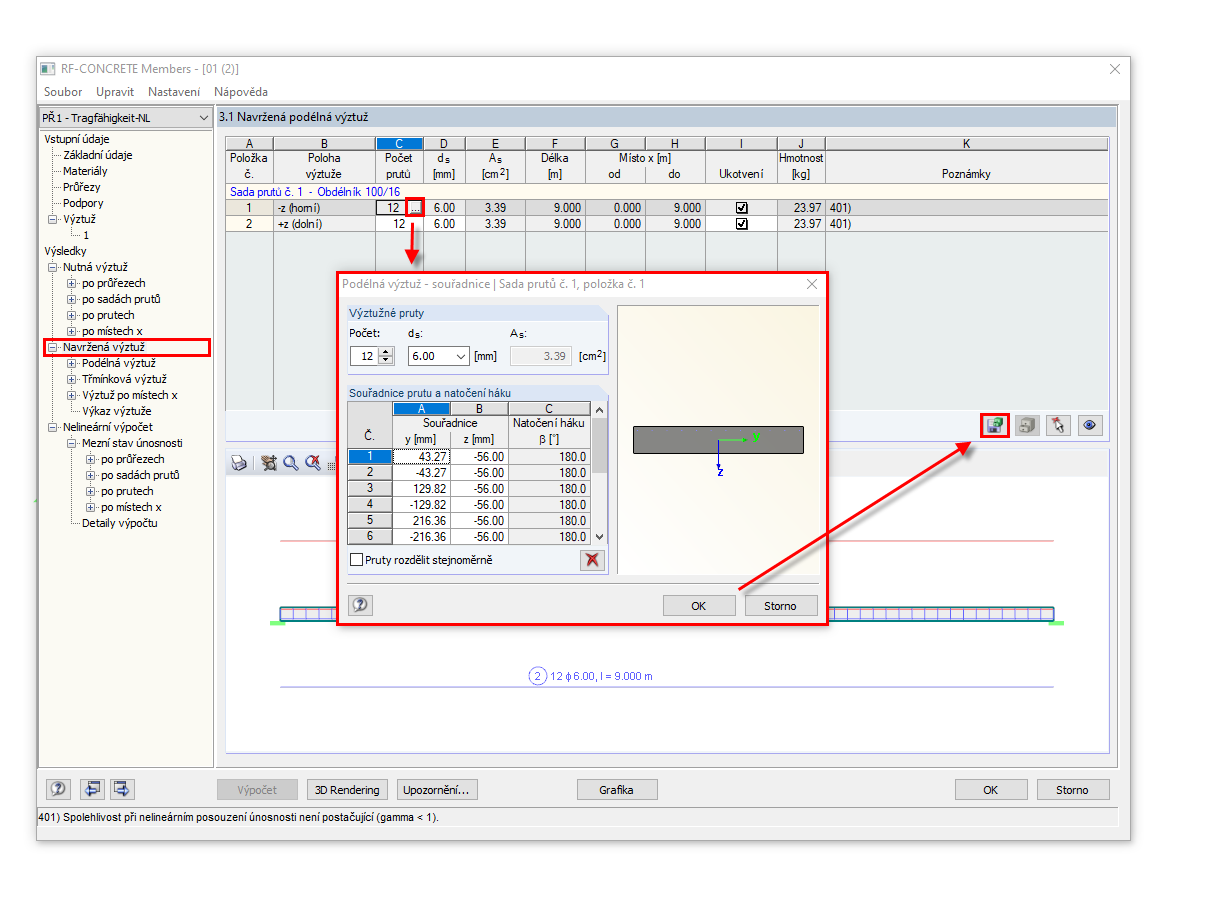This screenshot has width=1221, height=916.
Task: Click the ellipsis button in Počet prutů cell
Action: [x=415, y=208]
